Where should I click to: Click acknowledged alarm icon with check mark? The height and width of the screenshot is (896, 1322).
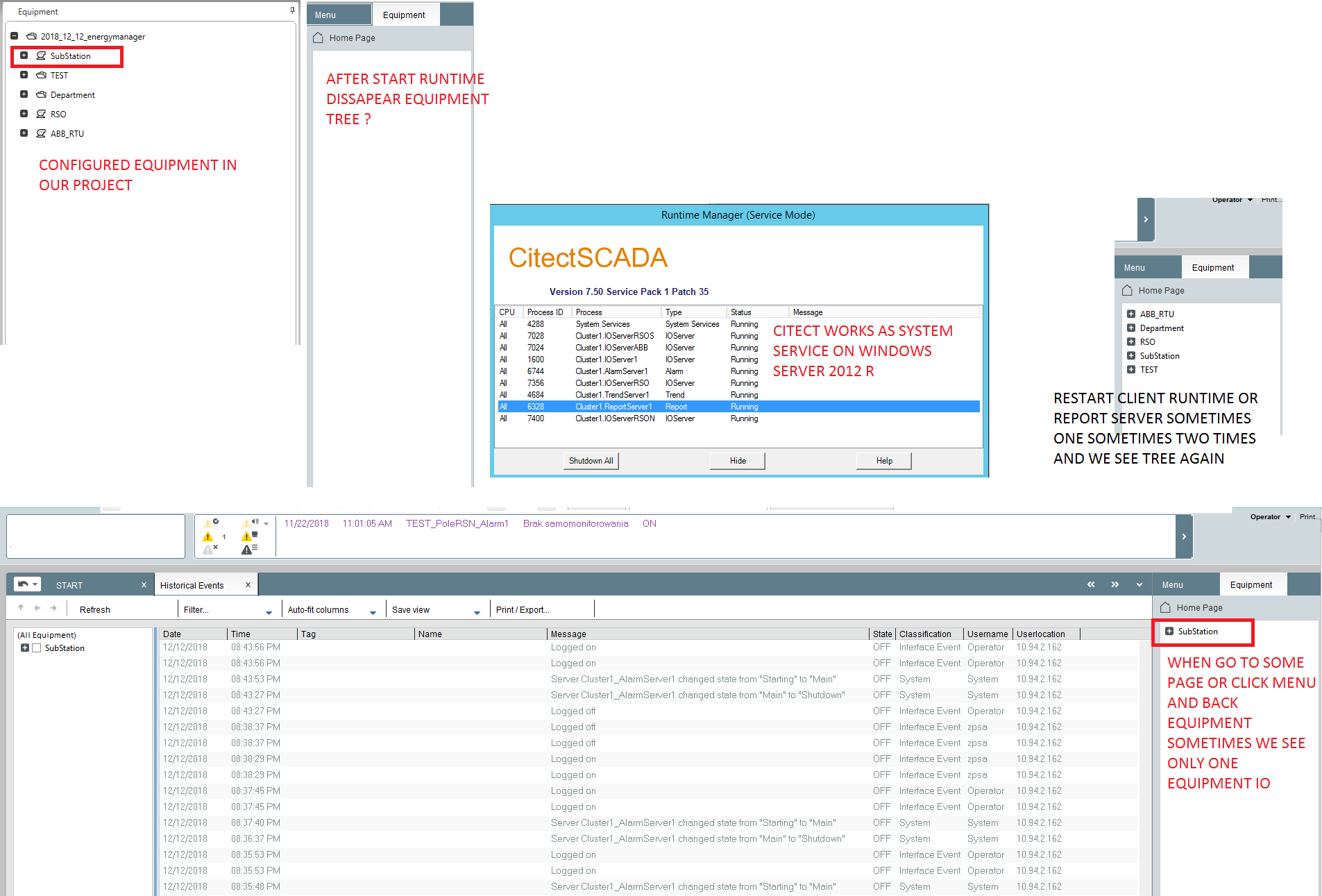click(x=211, y=523)
